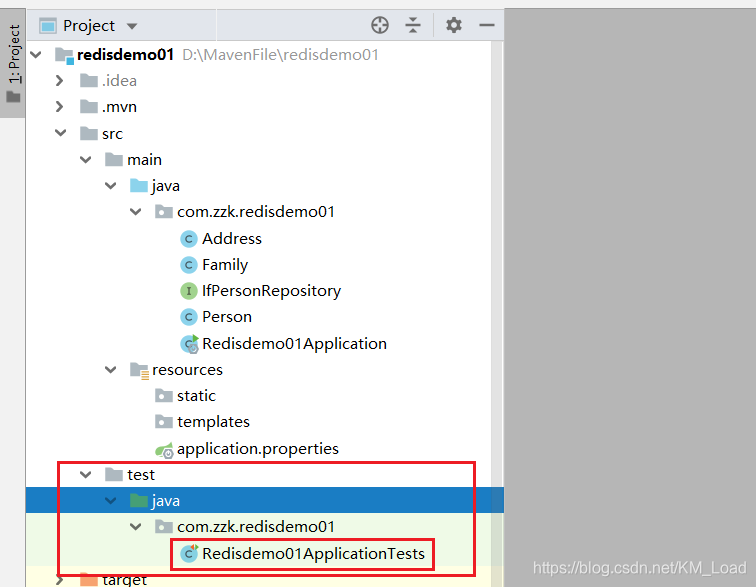Select redisdemo01 project root name

(x=125, y=55)
